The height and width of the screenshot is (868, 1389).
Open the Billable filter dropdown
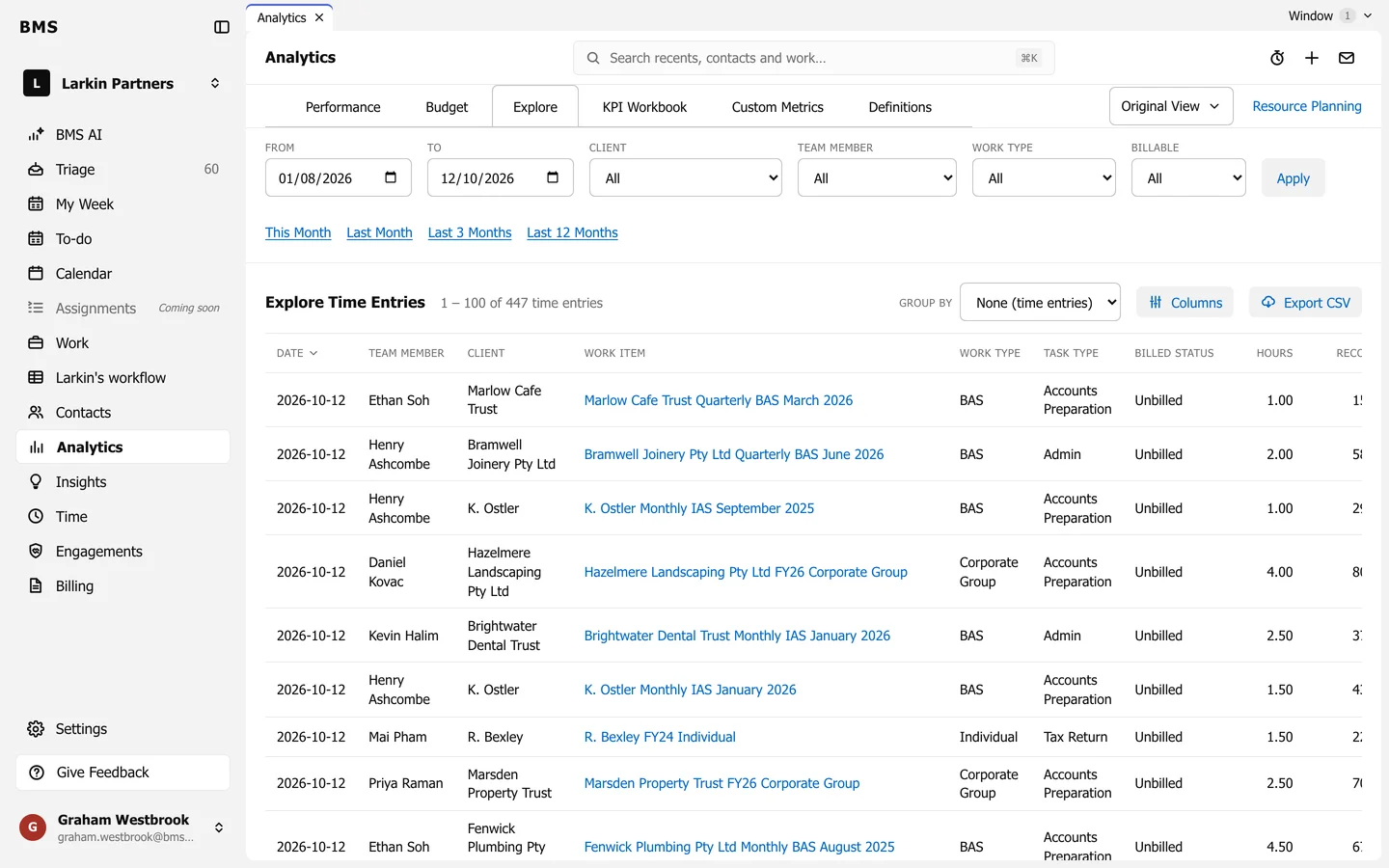click(x=1188, y=177)
